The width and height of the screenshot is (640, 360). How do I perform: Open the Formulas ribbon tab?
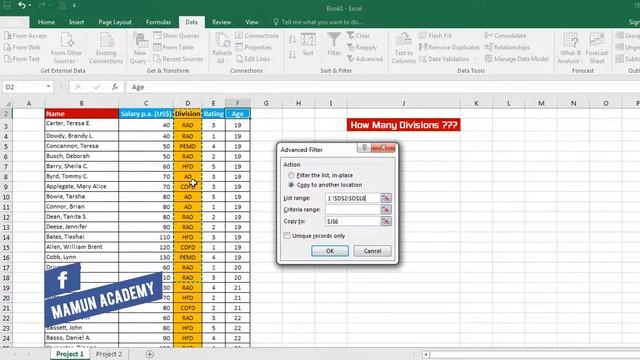(158, 22)
